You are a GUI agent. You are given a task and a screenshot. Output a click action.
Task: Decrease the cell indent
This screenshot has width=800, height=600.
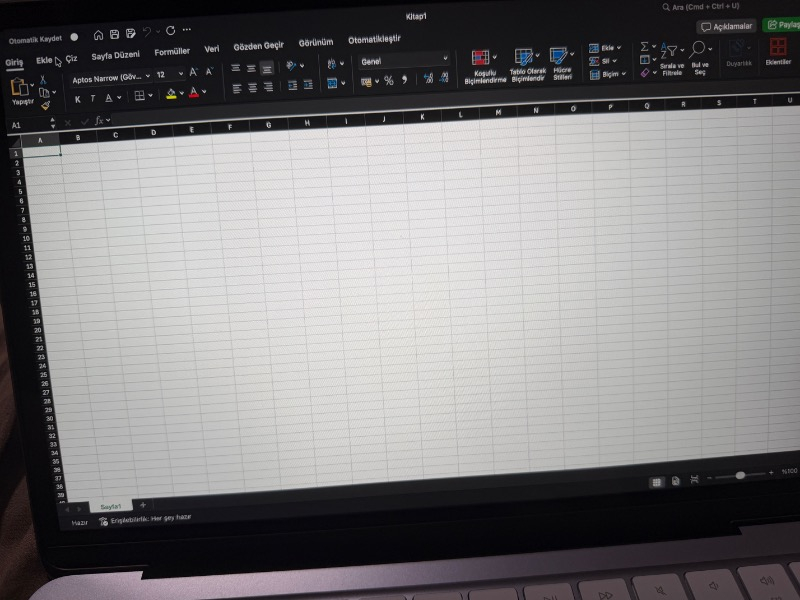292,86
